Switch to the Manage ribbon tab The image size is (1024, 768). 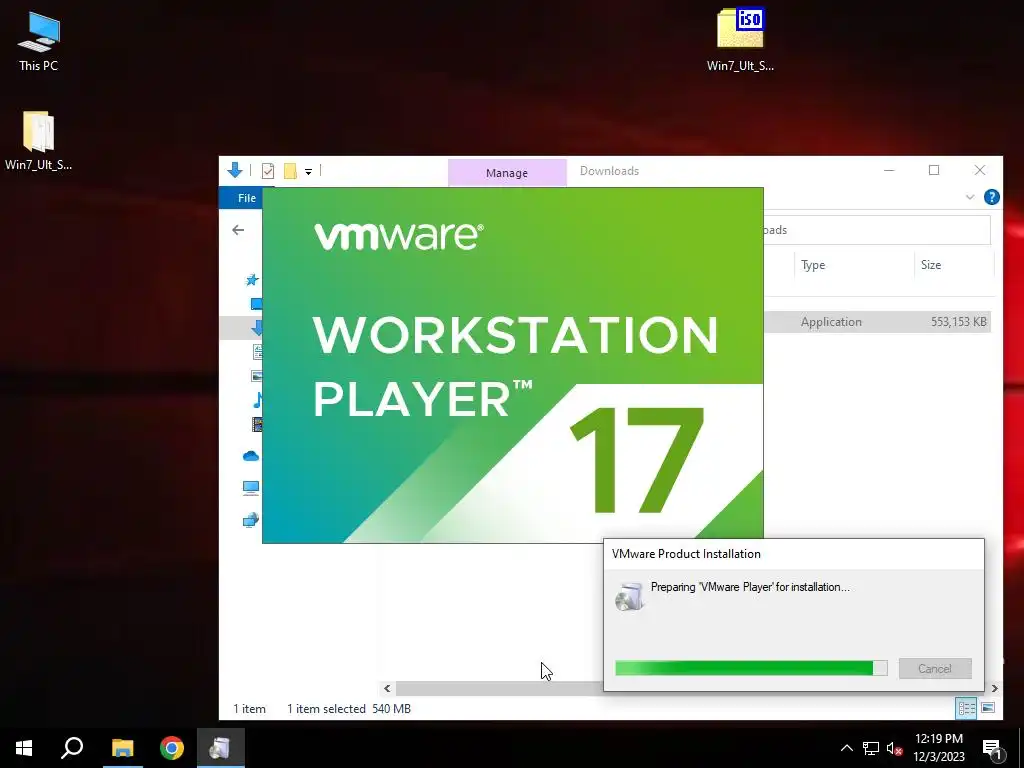[507, 172]
